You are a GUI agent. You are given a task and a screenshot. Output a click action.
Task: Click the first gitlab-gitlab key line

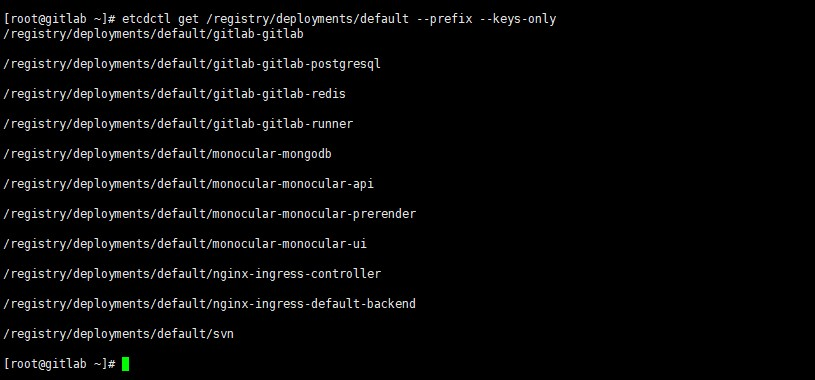coord(153,34)
